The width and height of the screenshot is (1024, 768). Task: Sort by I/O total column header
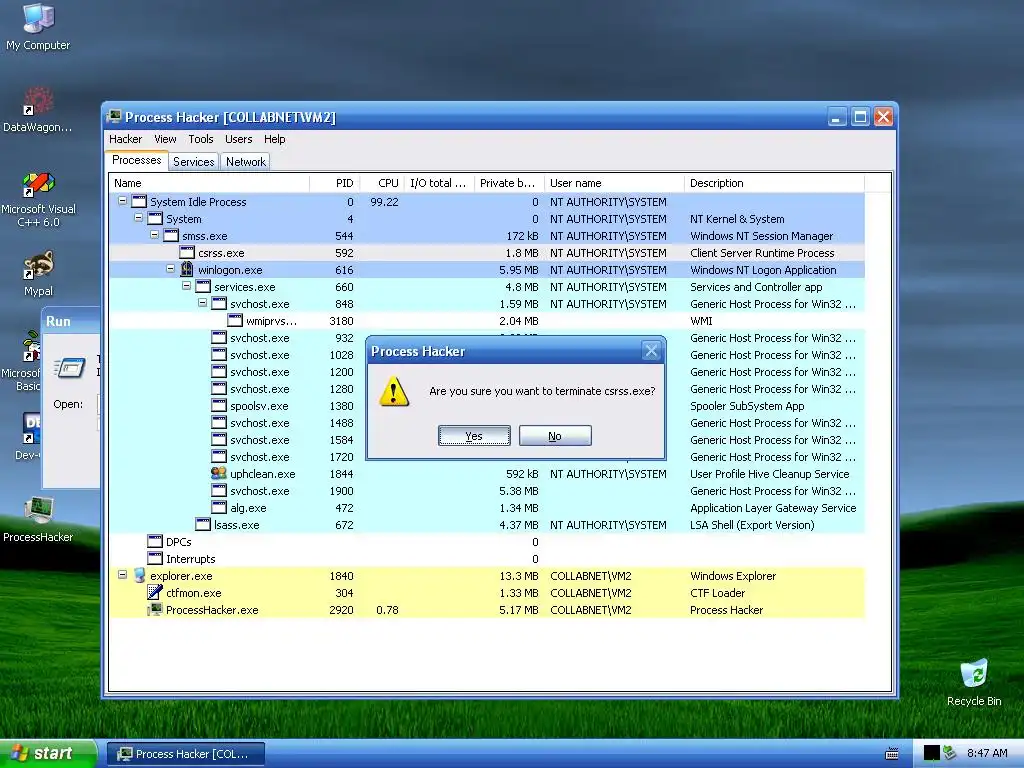pyautogui.click(x=440, y=183)
